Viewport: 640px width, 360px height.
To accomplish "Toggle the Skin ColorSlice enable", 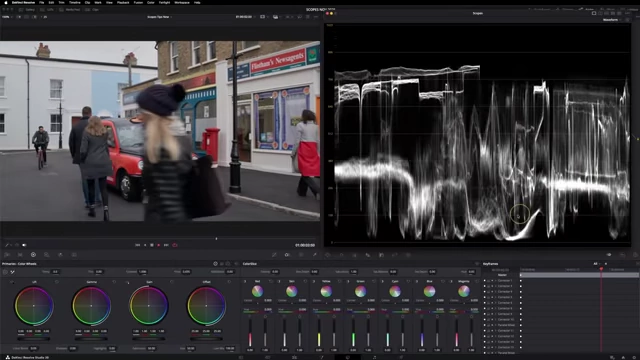I will 279,281.
